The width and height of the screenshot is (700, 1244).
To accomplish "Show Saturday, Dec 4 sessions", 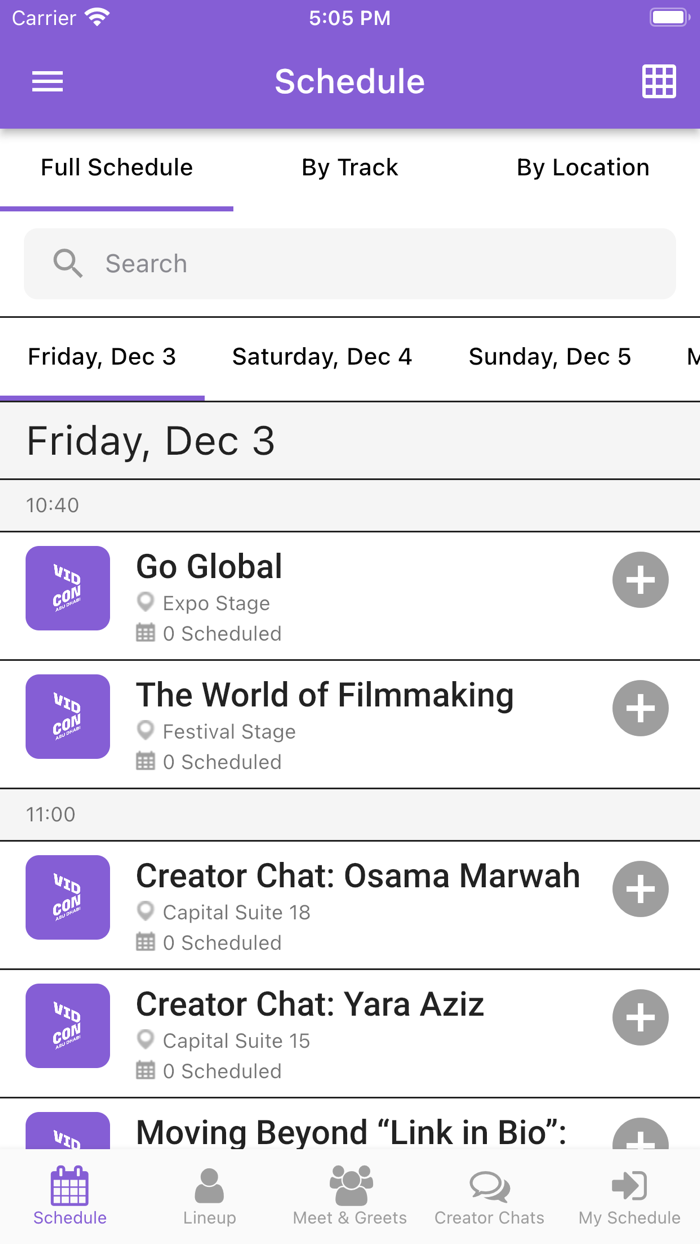I will point(322,357).
